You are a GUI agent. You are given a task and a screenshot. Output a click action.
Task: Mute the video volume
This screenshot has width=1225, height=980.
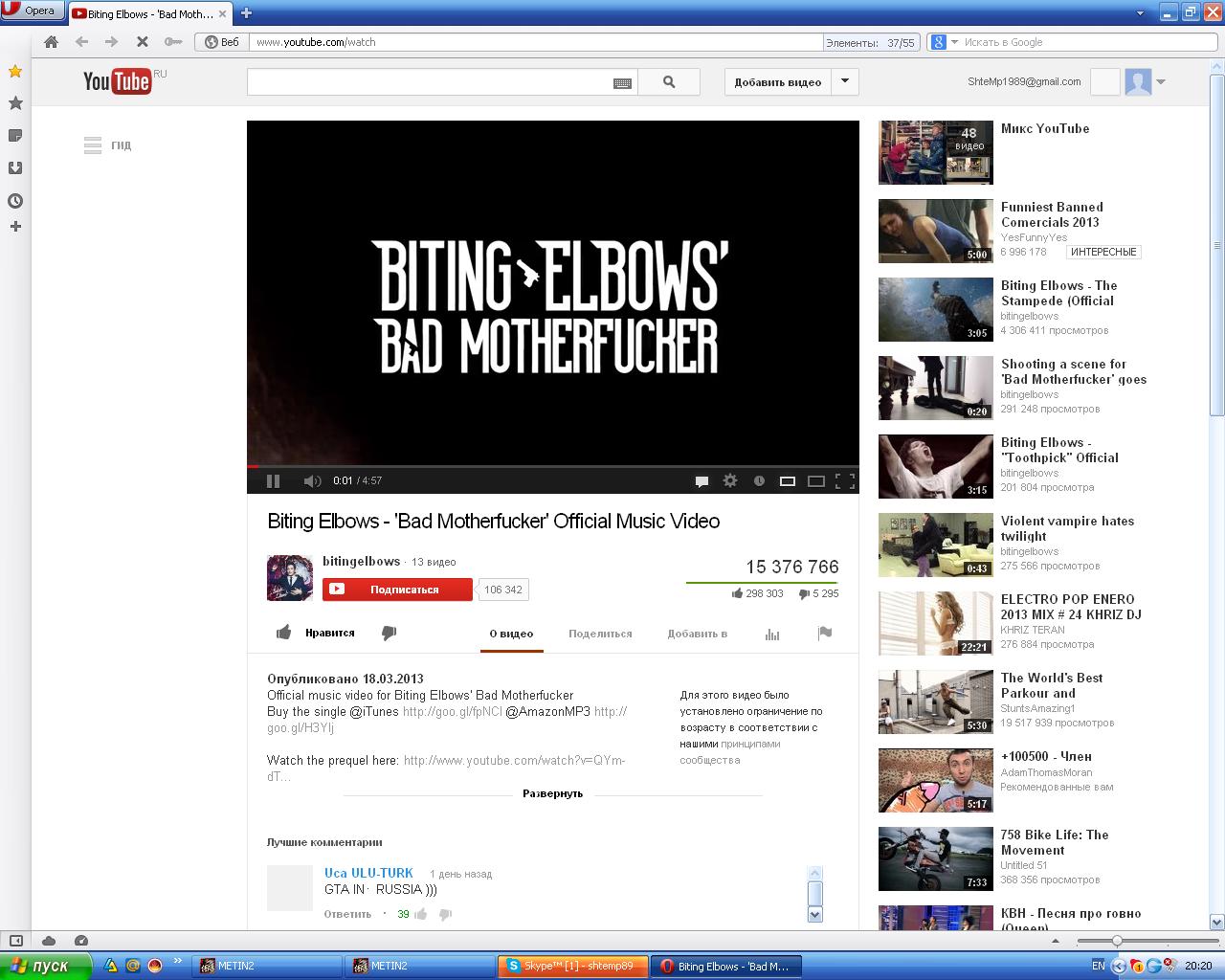pyautogui.click(x=312, y=480)
